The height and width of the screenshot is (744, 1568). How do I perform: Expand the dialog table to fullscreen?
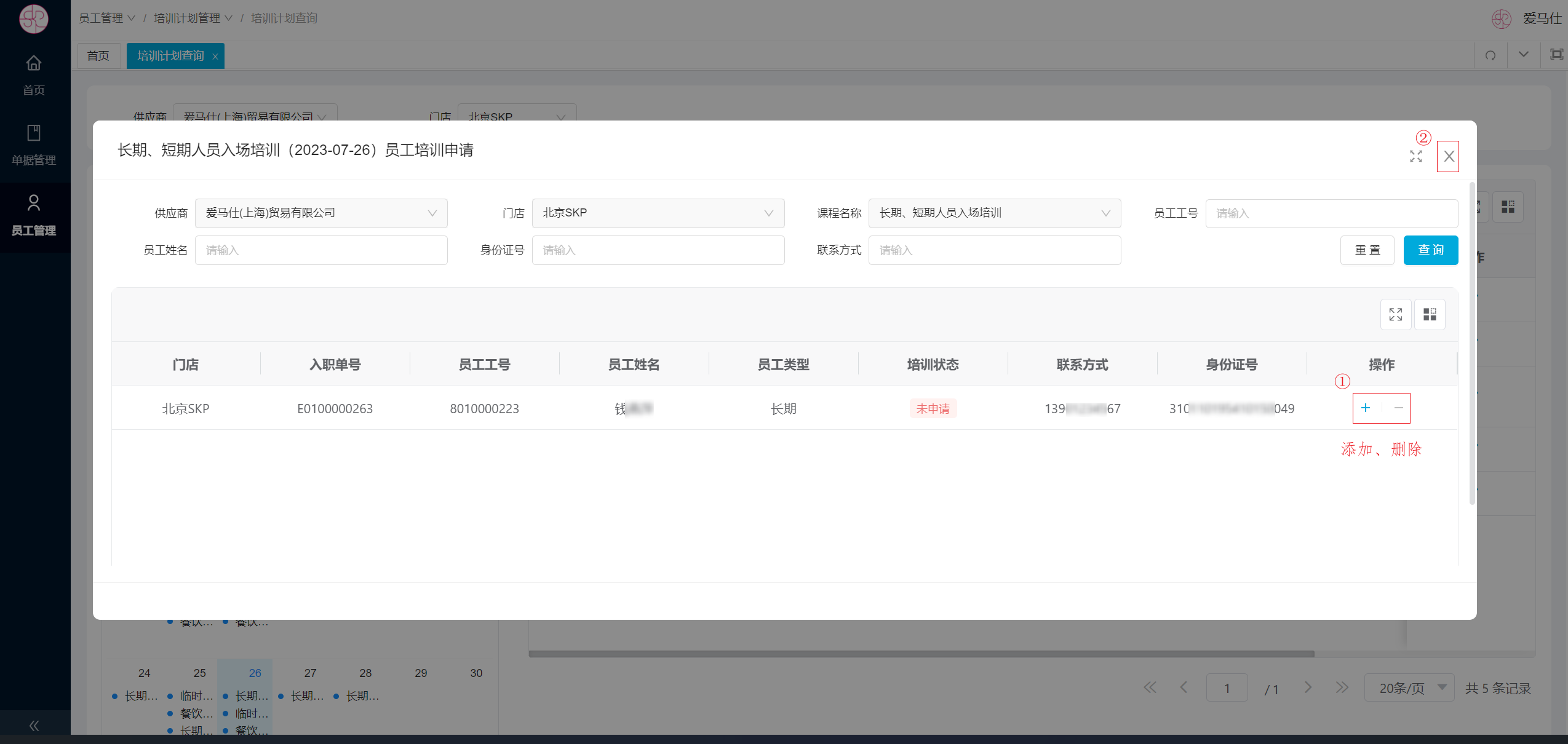[x=1396, y=315]
